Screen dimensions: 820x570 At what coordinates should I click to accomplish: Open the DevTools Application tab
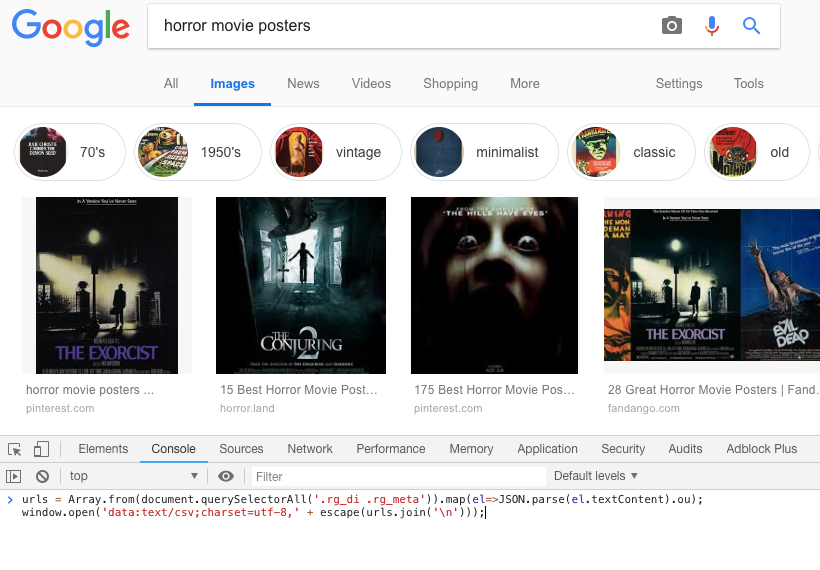[548, 449]
